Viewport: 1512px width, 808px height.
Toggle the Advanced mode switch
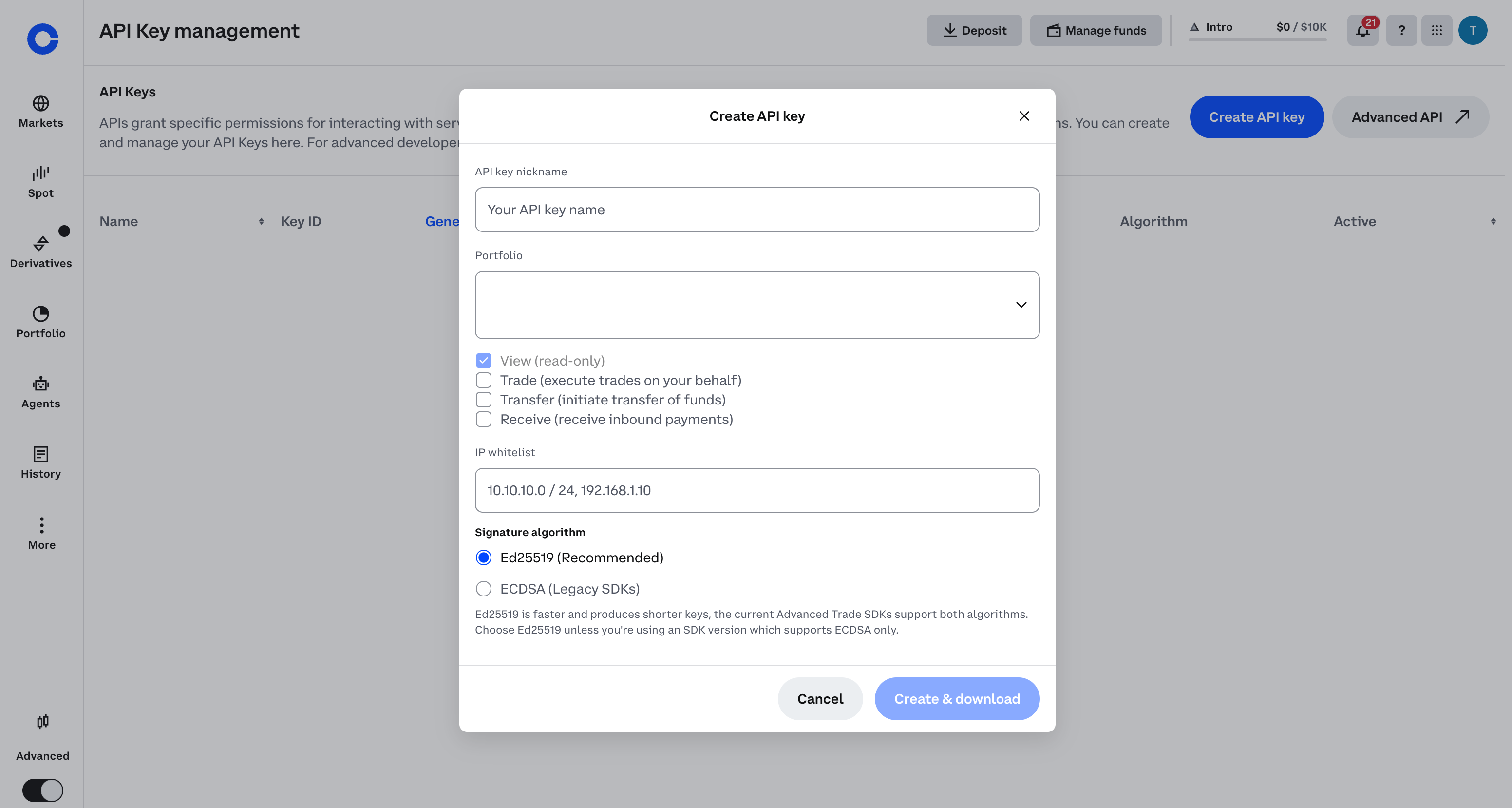click(42, 790)
